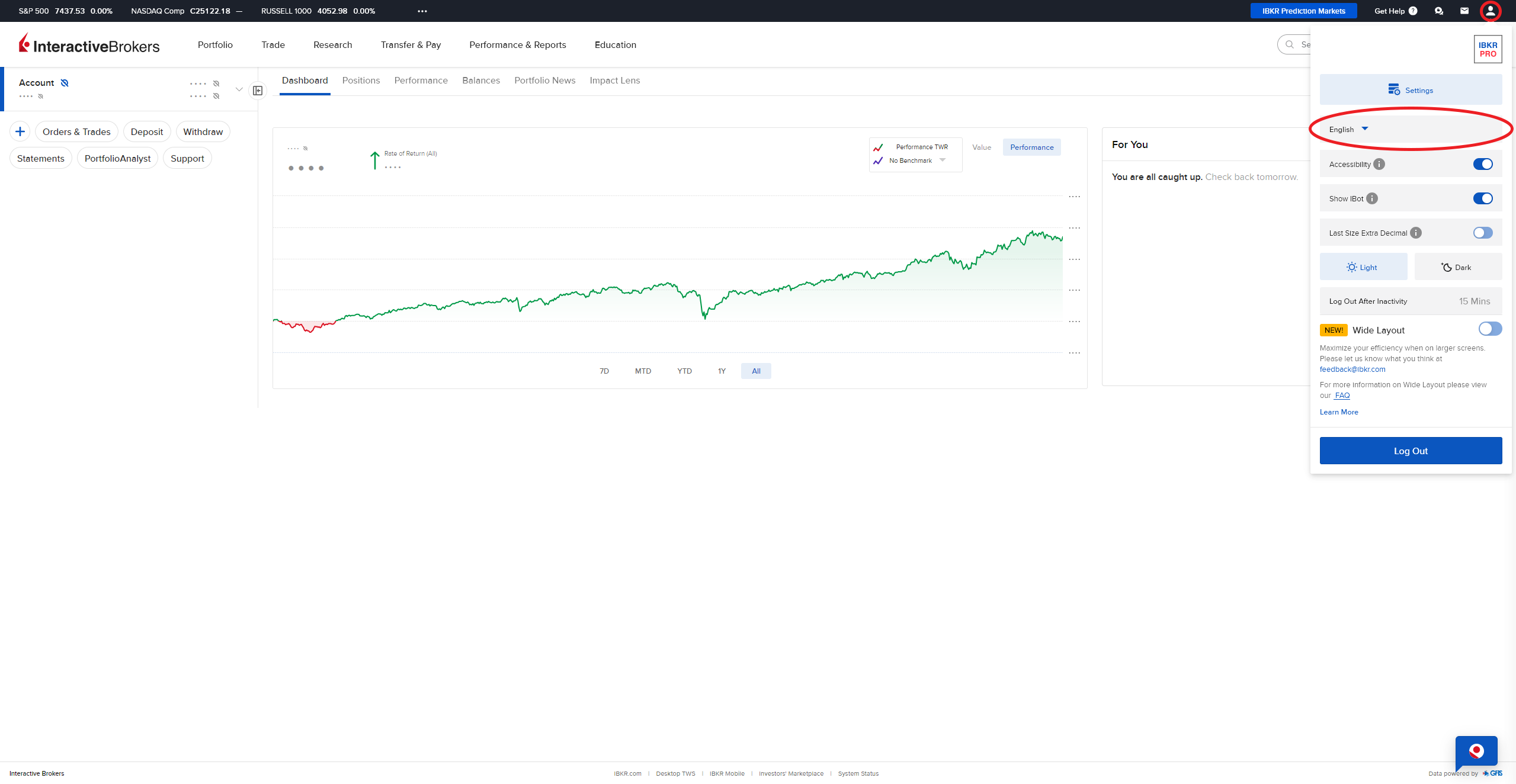The height and width of the screenshot is (784, 1516).
Task: Set chart range to YTD
Action: tap(684, 371)
